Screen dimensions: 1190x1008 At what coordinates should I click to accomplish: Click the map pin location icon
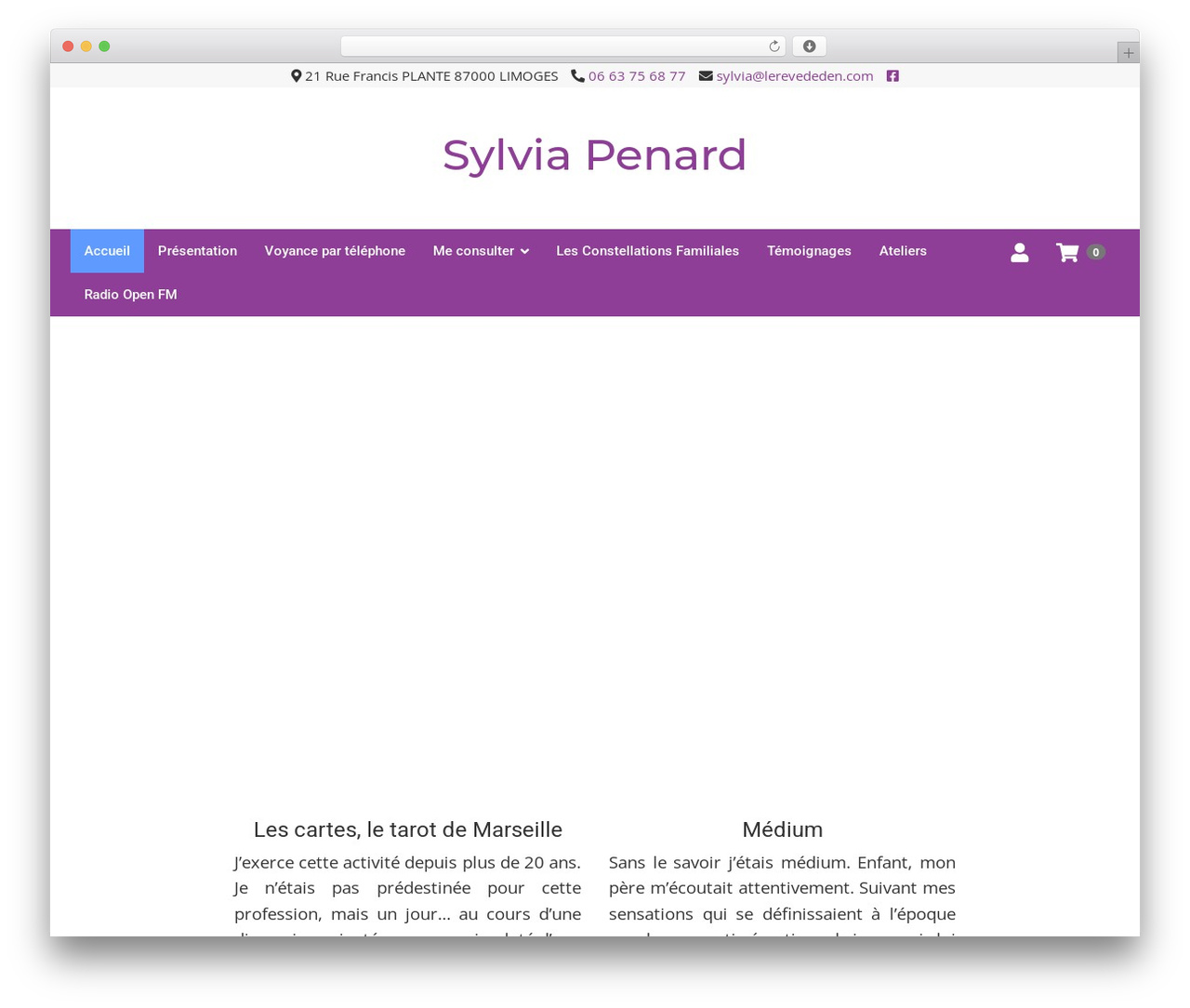pos(296,76)
